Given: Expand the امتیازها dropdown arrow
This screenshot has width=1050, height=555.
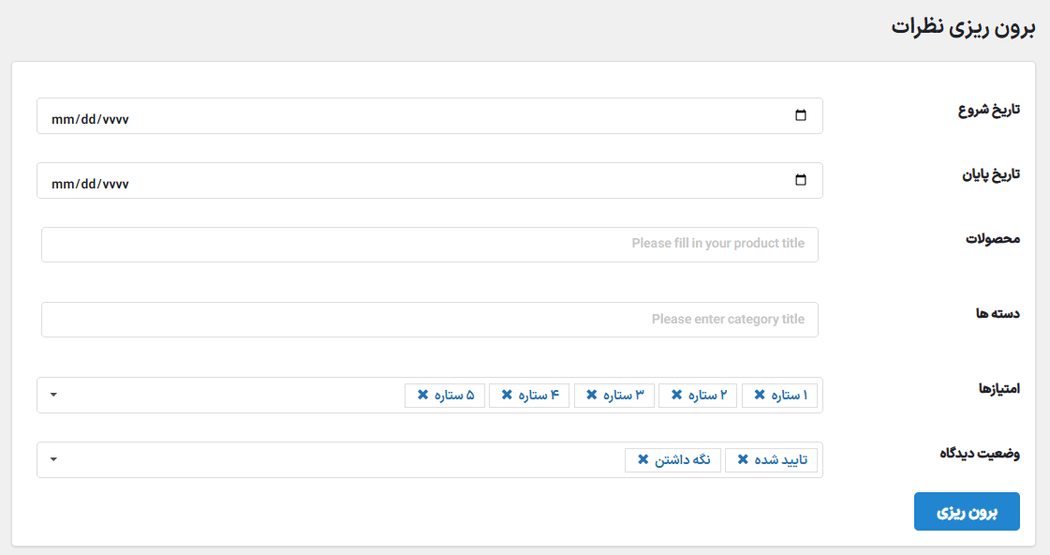Looking at the screenshot, I should coord(54,395).
